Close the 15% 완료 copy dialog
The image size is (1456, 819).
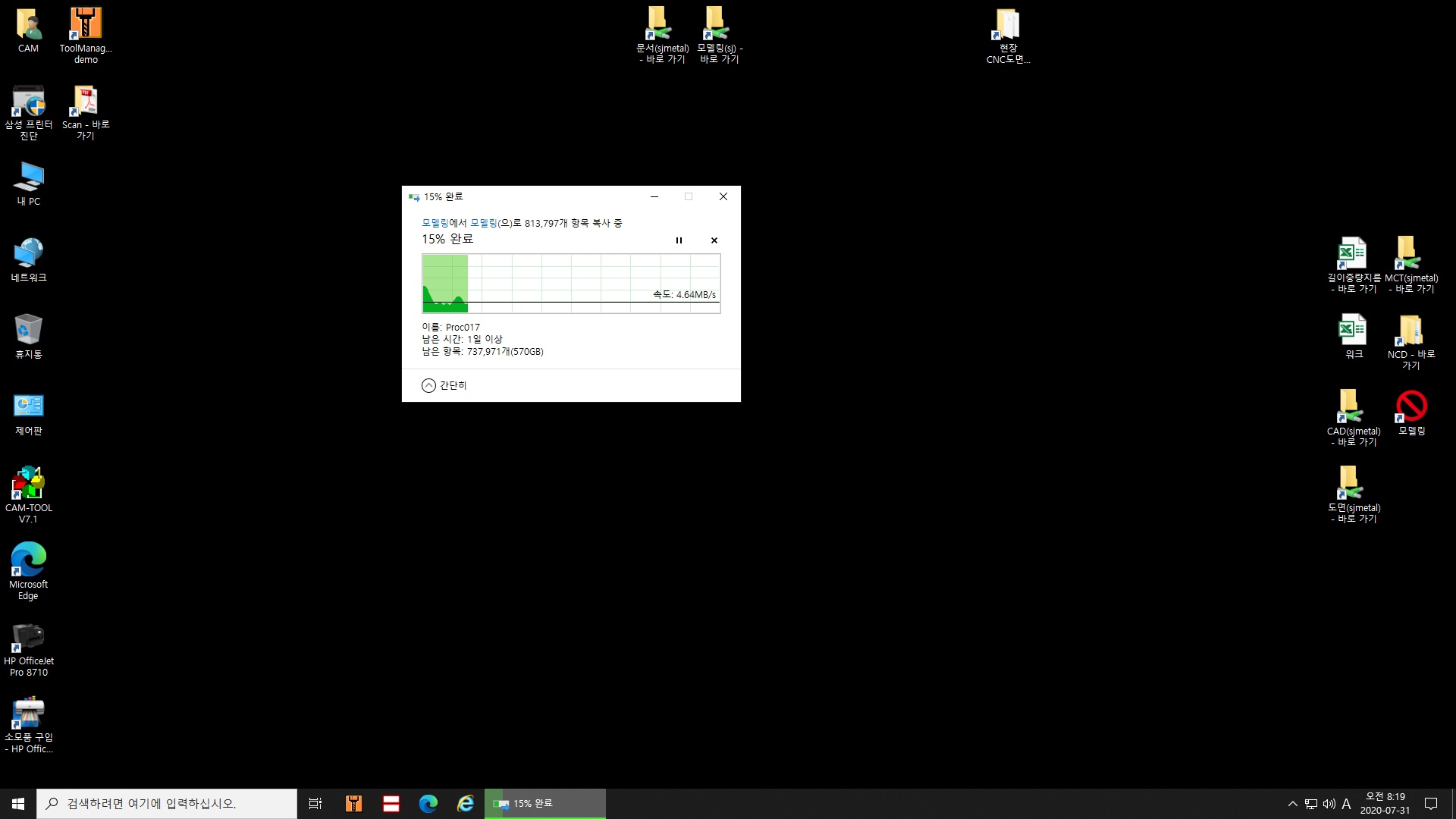click(723, 196)
